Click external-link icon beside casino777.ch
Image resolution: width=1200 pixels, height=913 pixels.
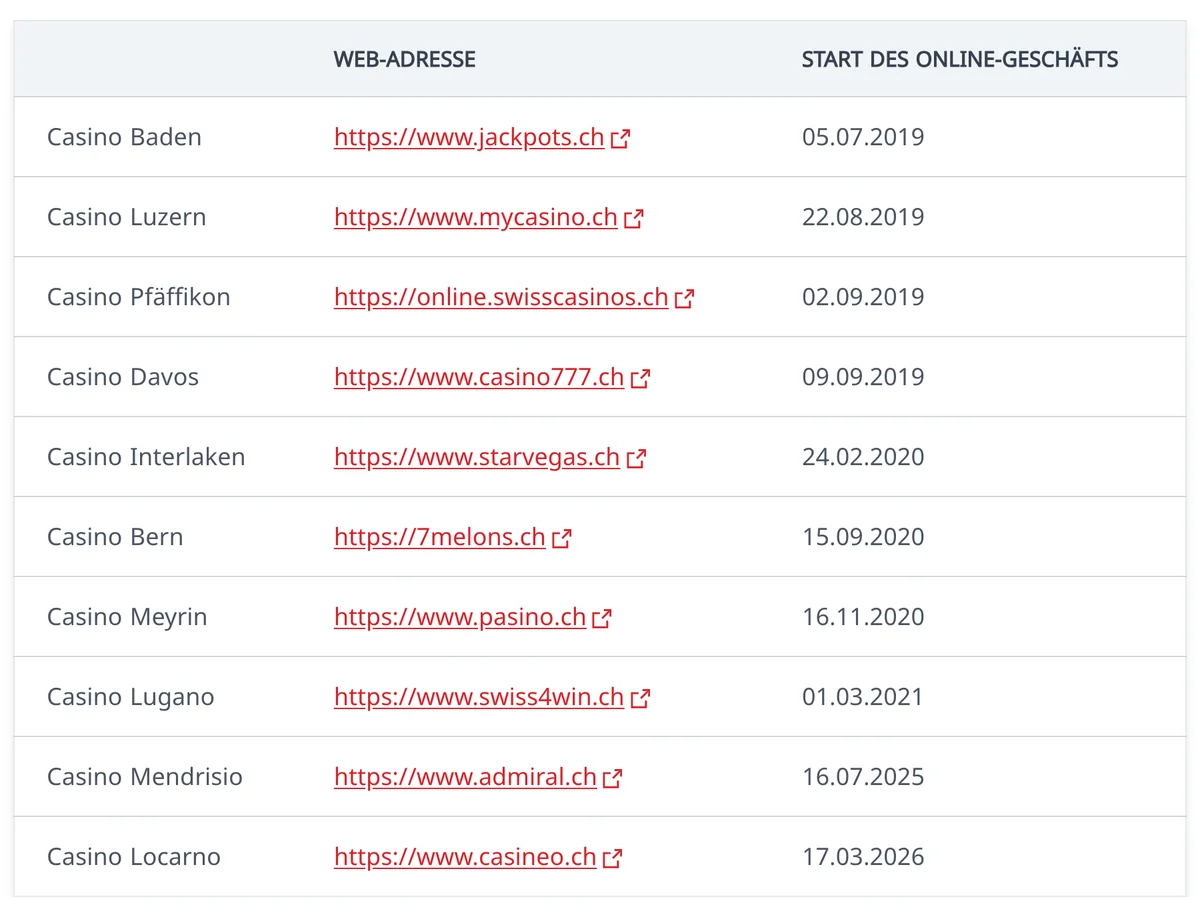tap(640, 379)
